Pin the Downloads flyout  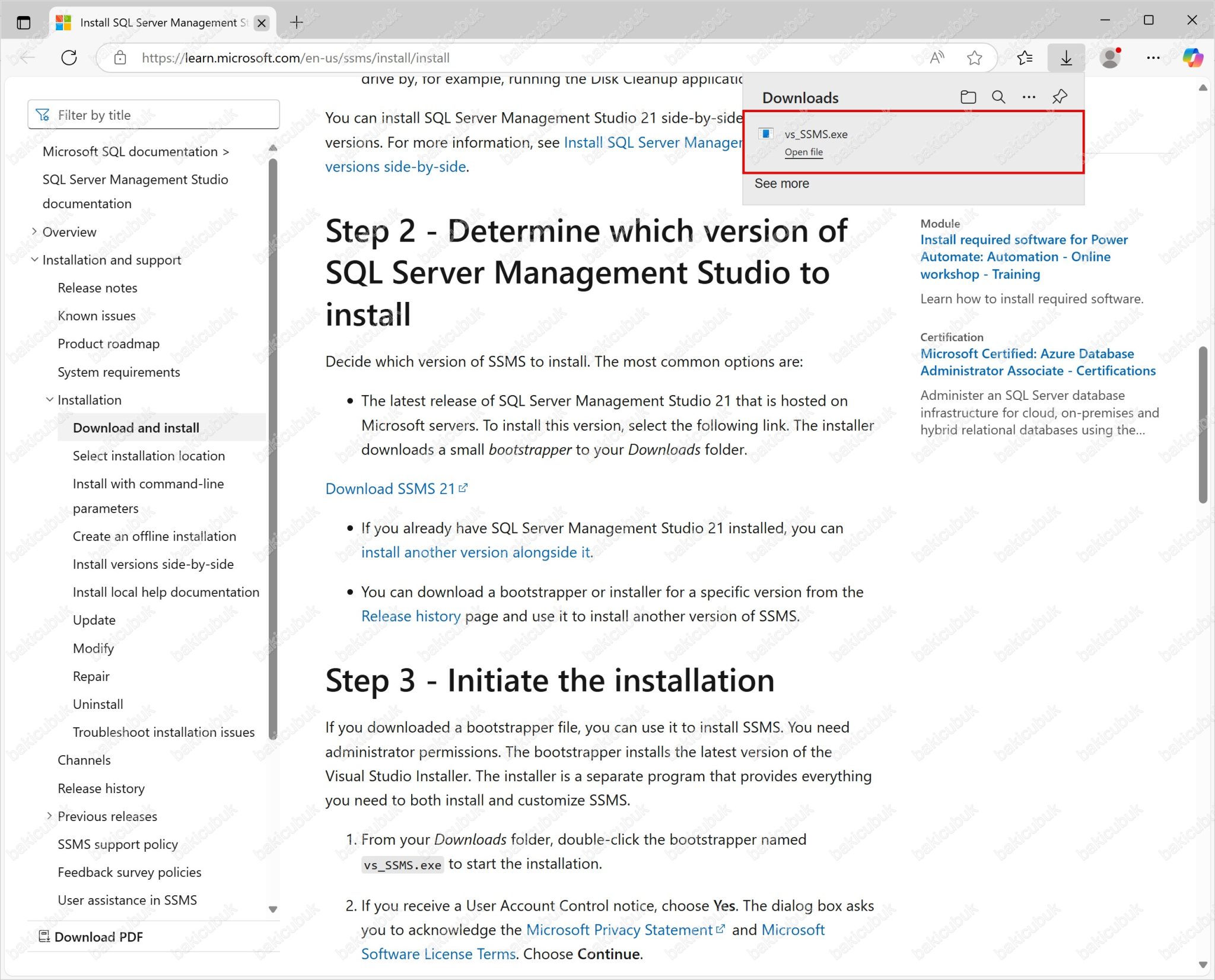pos(1060,96)
